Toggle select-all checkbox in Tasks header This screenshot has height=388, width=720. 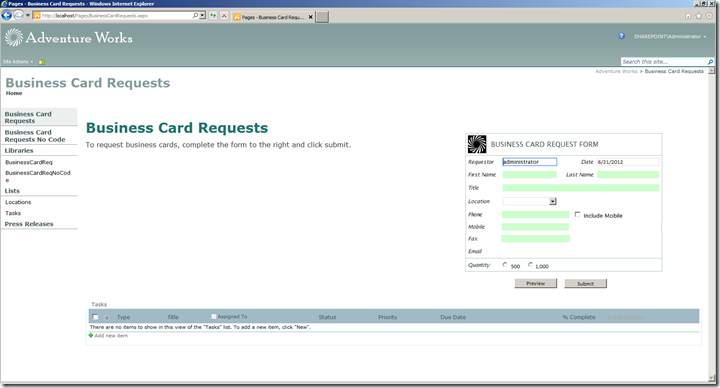[x=95, y=317]
